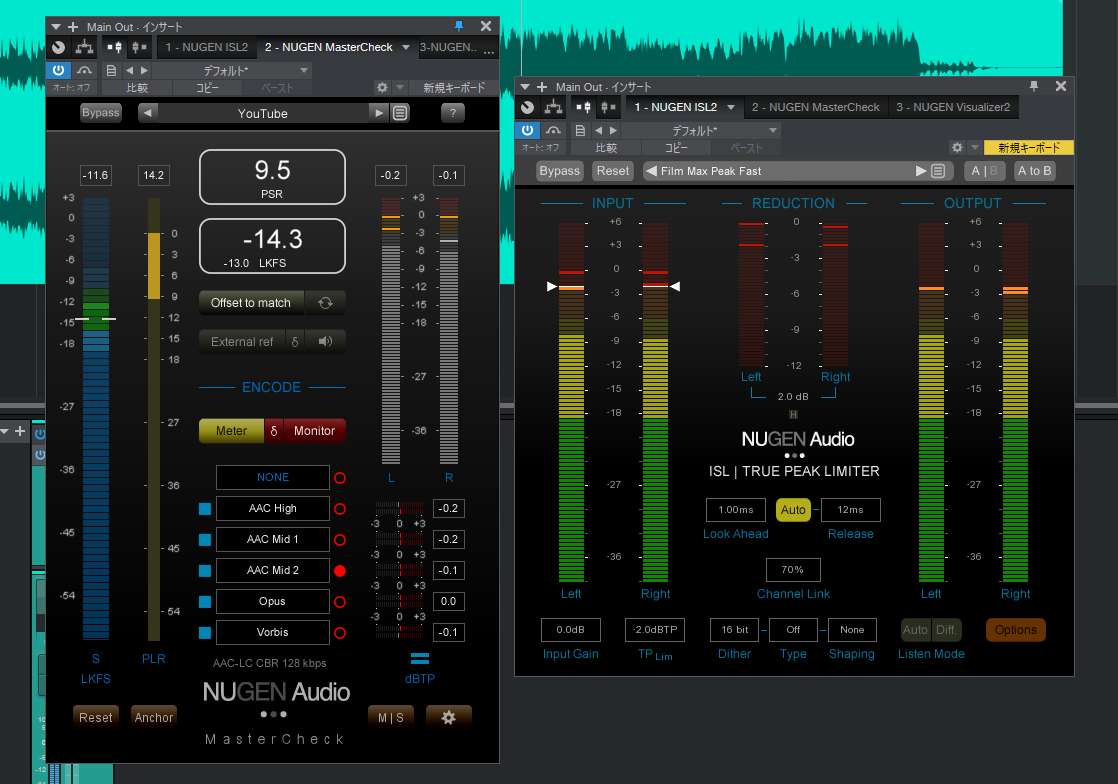
Task: Open gear settings in ISL2 host toolbar
Action: (x=957, y=147)
